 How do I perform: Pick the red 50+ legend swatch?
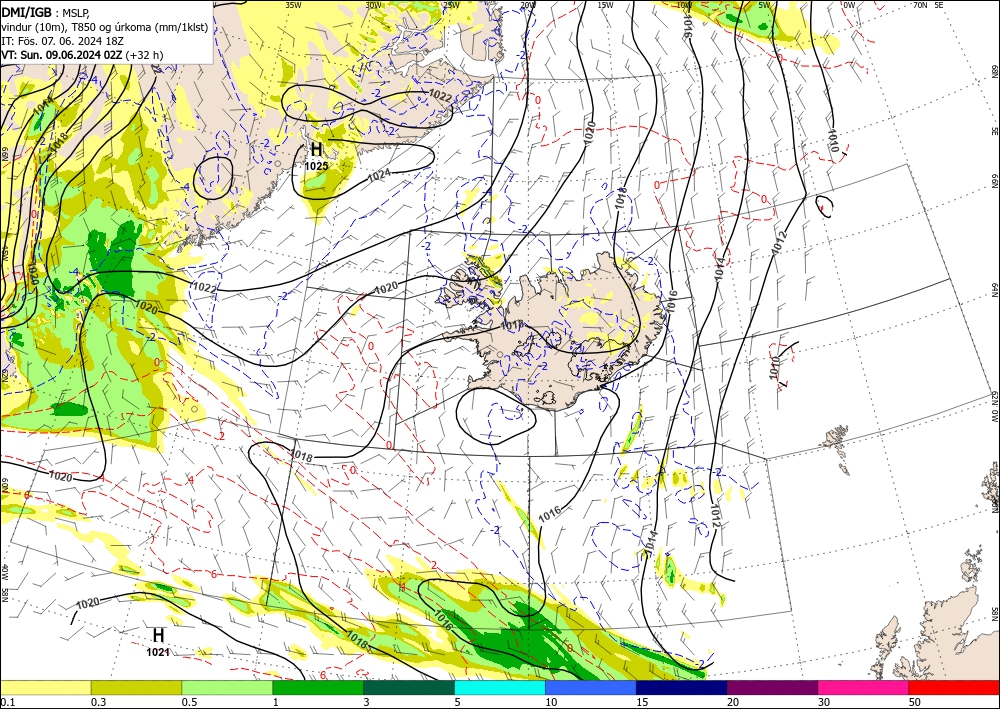point(954,687)
